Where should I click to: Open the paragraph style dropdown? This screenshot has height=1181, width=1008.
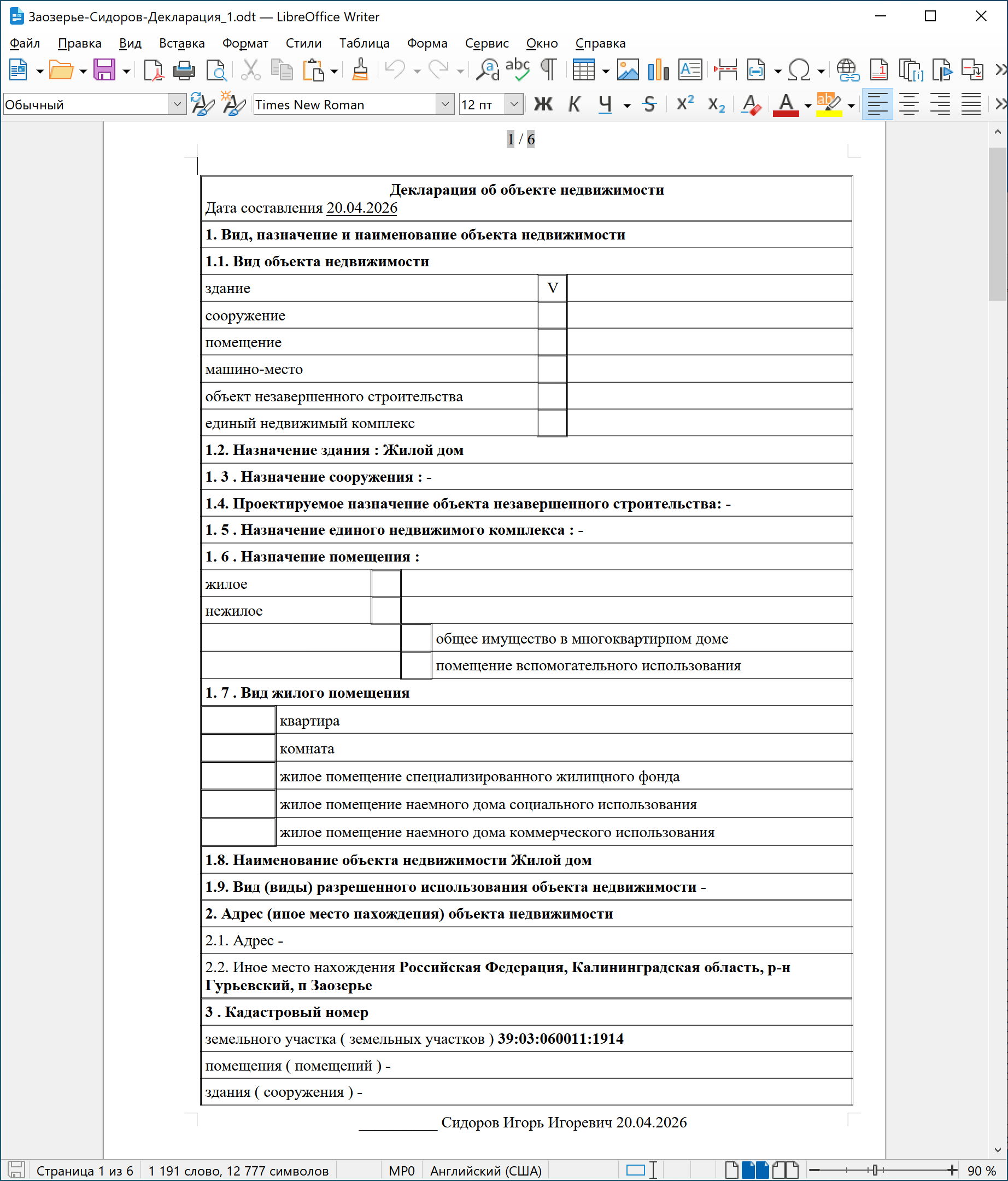pyautogui.click(x=177, y=105)
